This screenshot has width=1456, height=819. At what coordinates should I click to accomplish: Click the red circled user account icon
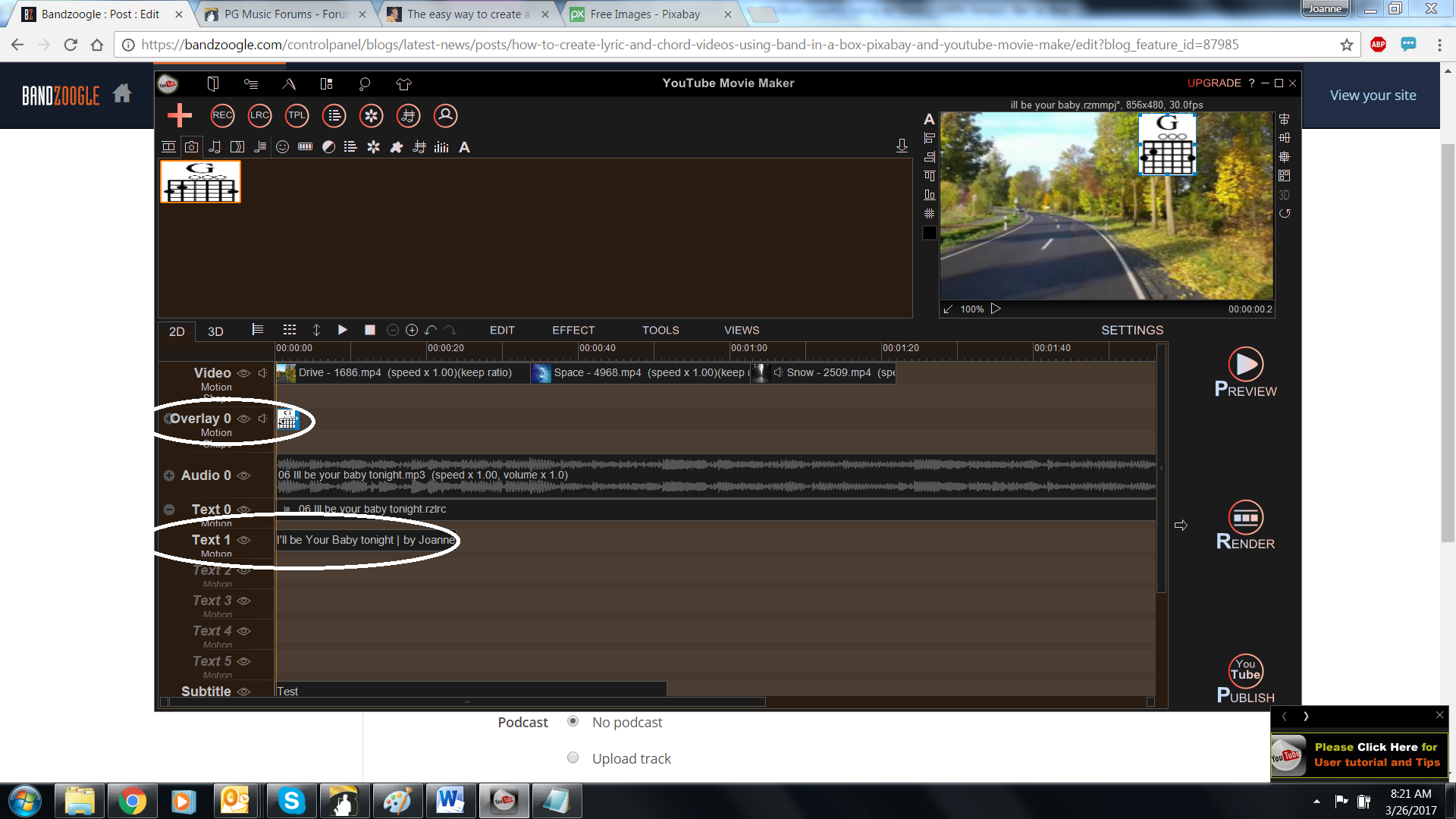(x=445, y=116)
